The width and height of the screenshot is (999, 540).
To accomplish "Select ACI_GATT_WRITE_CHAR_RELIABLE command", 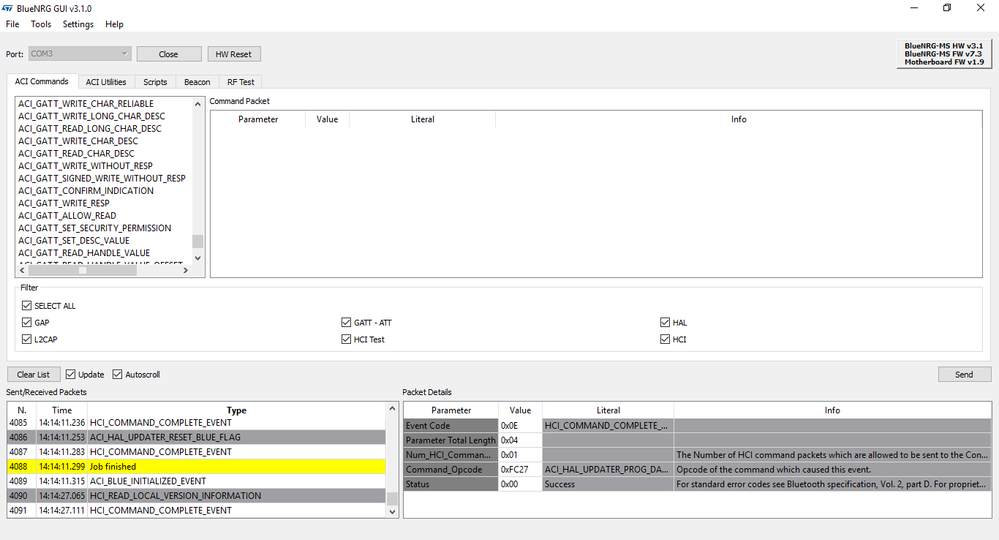I will [86, 104].
